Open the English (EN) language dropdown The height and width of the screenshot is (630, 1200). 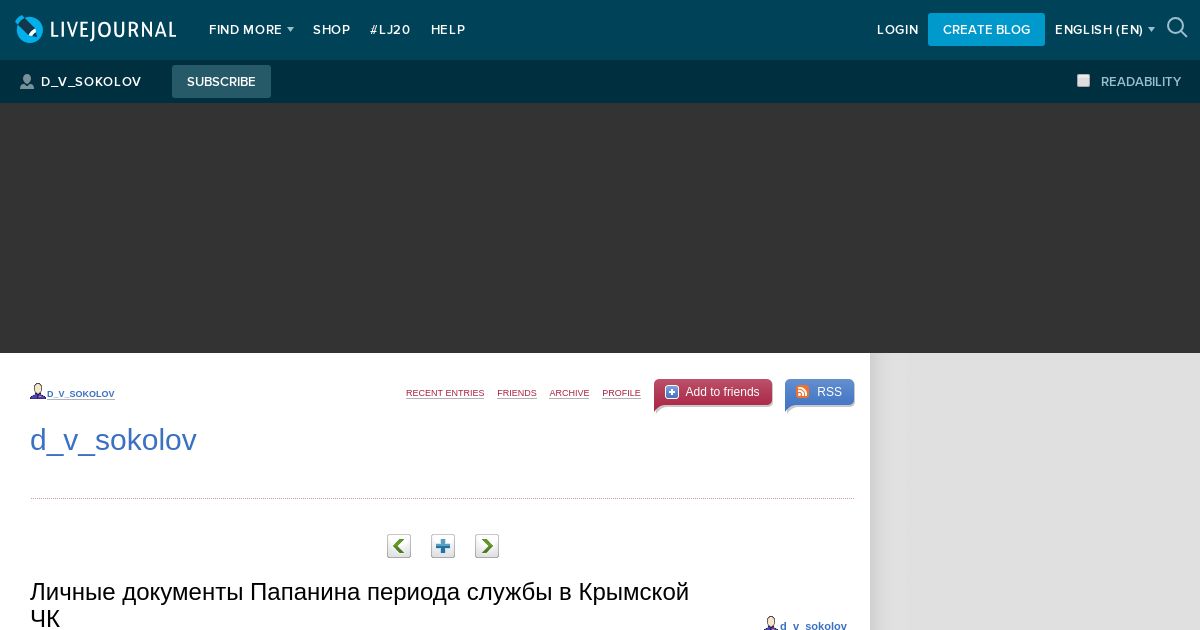[1105, 30]
